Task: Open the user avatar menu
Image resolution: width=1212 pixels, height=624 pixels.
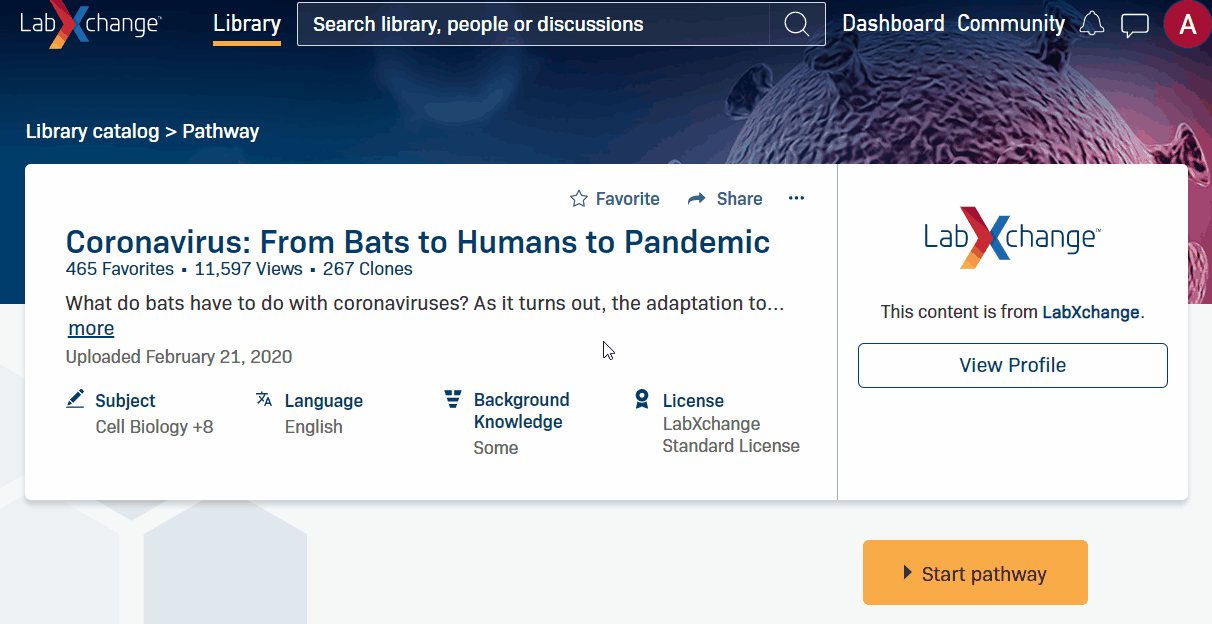Action: click(1187, 25)
